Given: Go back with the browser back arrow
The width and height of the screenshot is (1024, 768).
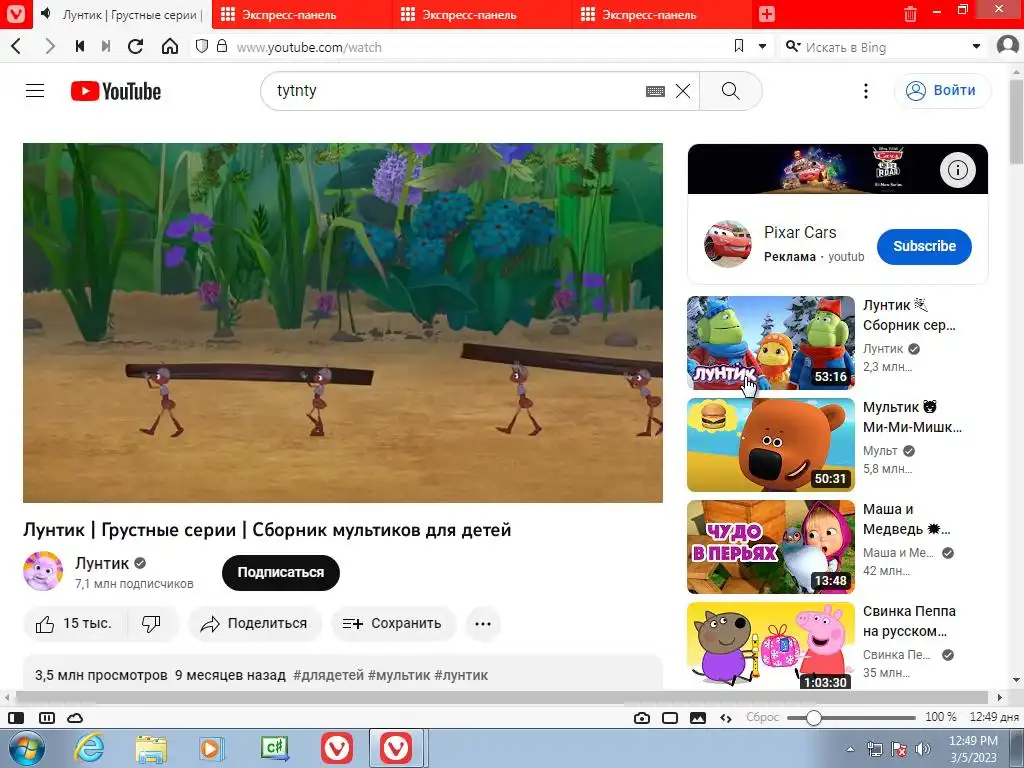Looking at the screenshot, I should coord(16,46).
